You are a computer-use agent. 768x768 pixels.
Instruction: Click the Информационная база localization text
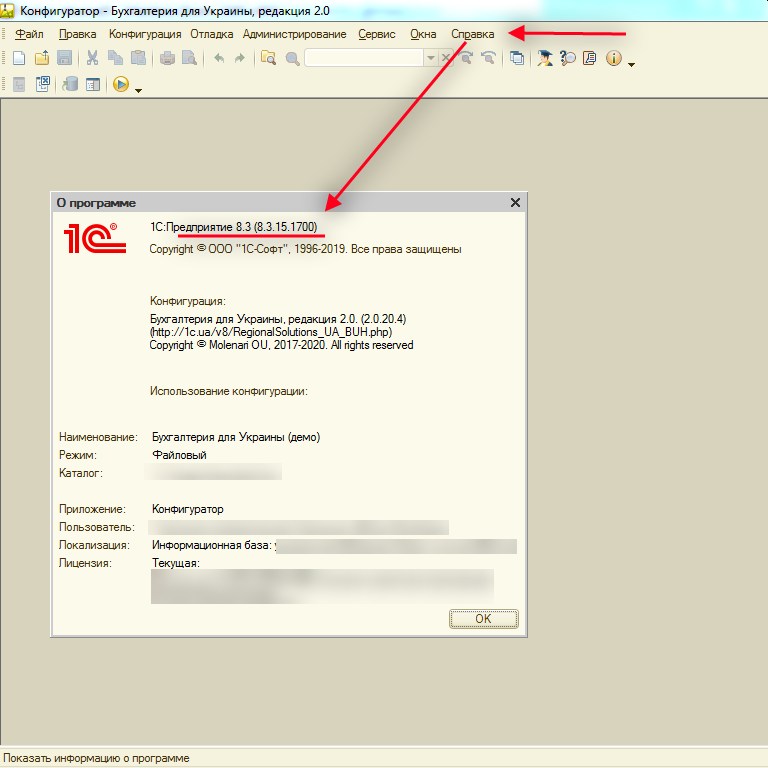[212, 545]
